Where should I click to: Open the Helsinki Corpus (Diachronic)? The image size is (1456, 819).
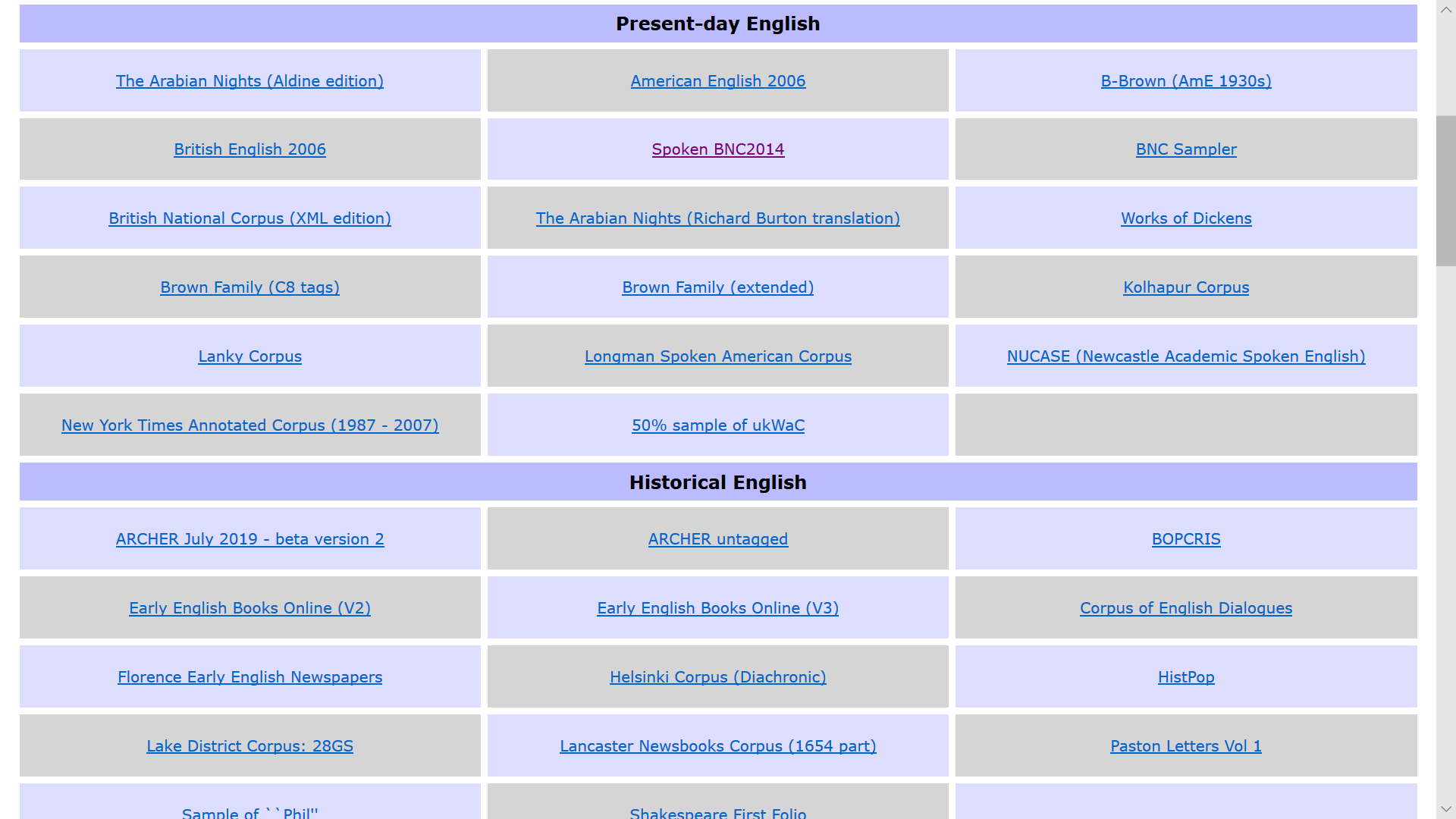pyautogui.click(x=717, y=677)
